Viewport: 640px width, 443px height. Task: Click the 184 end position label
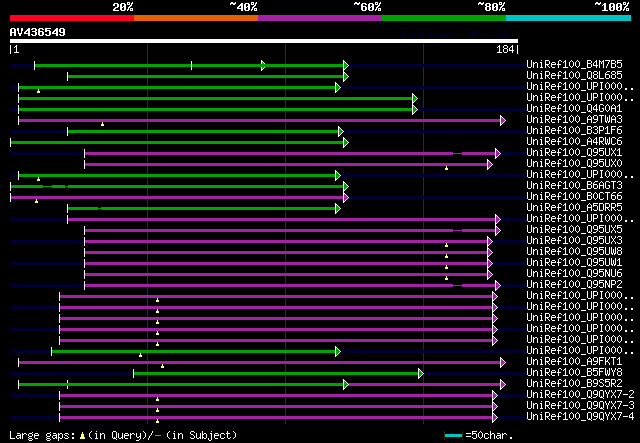[505, 50]
